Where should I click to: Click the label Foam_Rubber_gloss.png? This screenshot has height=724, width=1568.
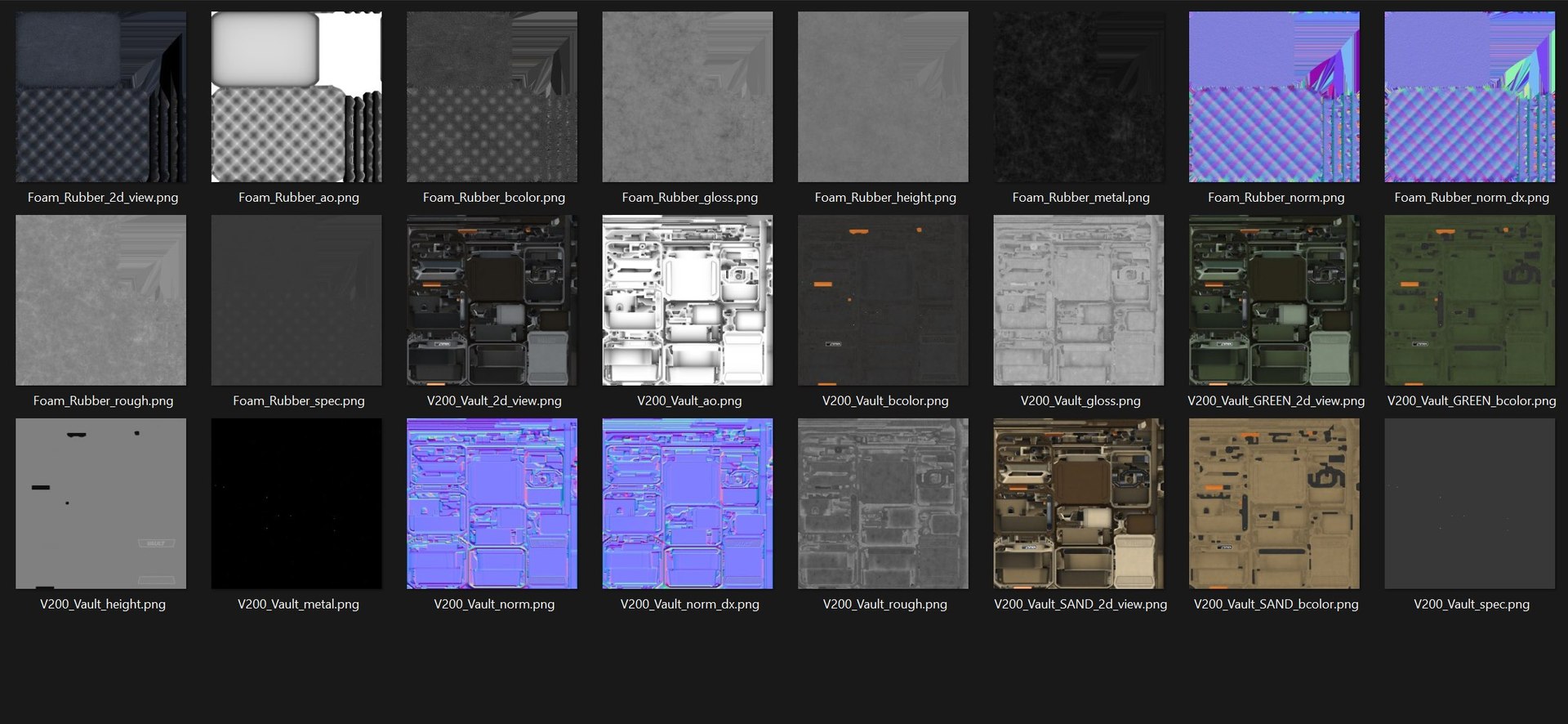(x=690, y=197)
